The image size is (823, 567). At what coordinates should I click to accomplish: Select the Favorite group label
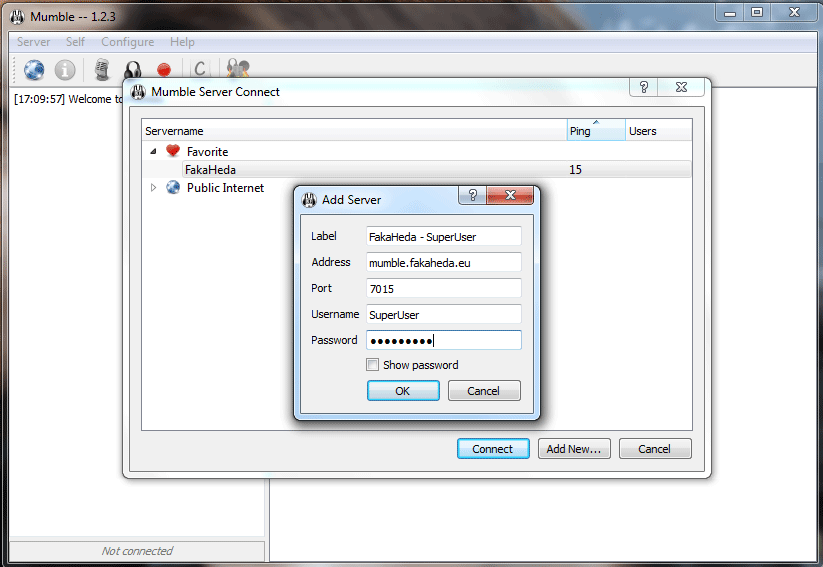[x=207, y=152]
